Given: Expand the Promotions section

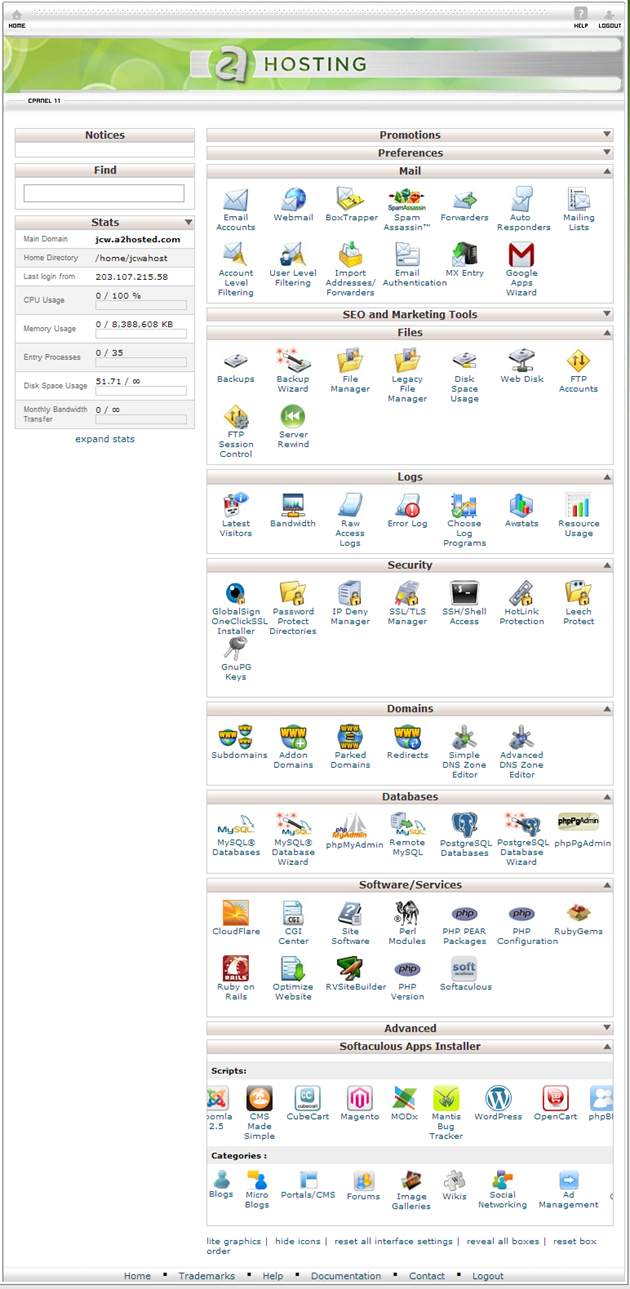Looking at the screenshot, I should click(607, 135).
